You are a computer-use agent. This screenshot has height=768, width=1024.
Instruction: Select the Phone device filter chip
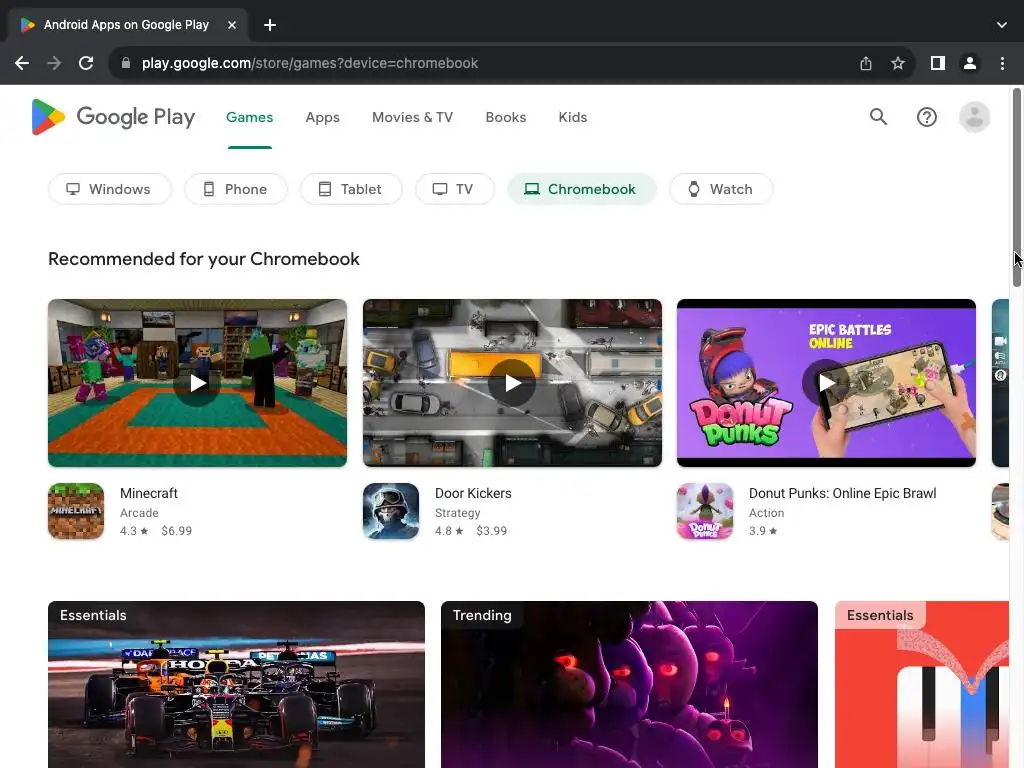236,189
